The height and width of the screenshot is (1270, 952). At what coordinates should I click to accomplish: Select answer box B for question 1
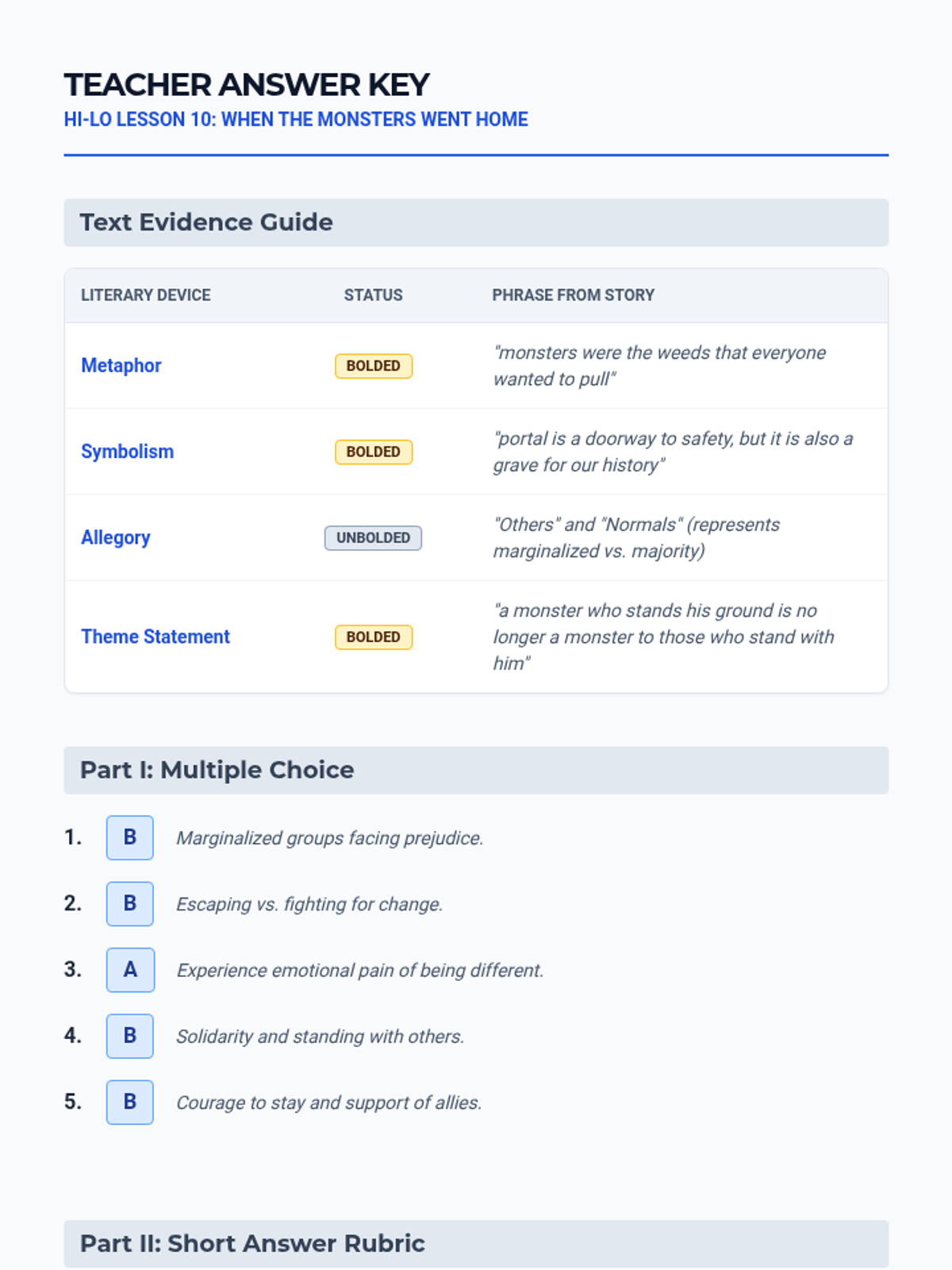(130, 837)
